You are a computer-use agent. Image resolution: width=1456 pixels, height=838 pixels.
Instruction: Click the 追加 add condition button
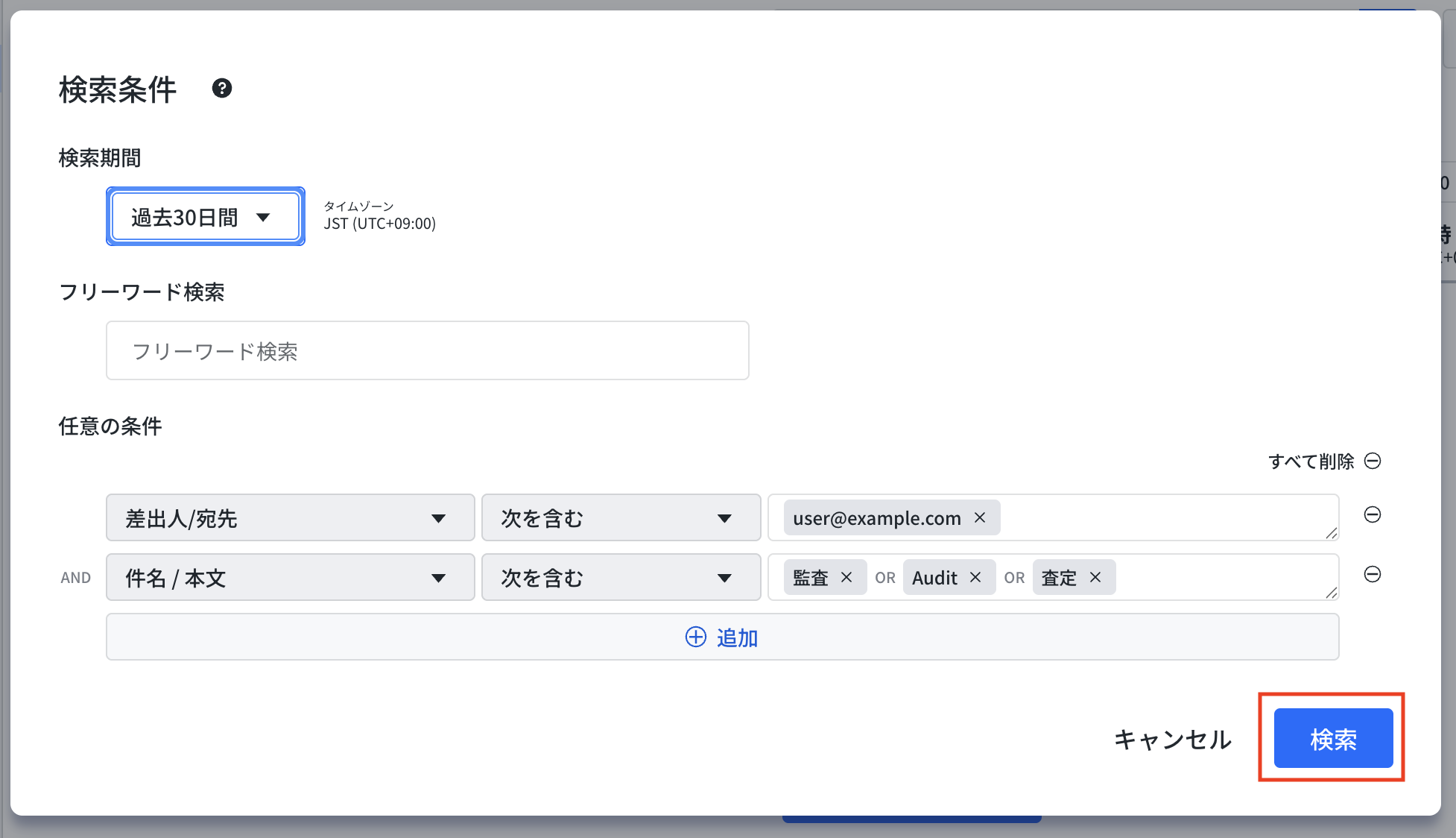pyautogui.click(x=723, y=637)
